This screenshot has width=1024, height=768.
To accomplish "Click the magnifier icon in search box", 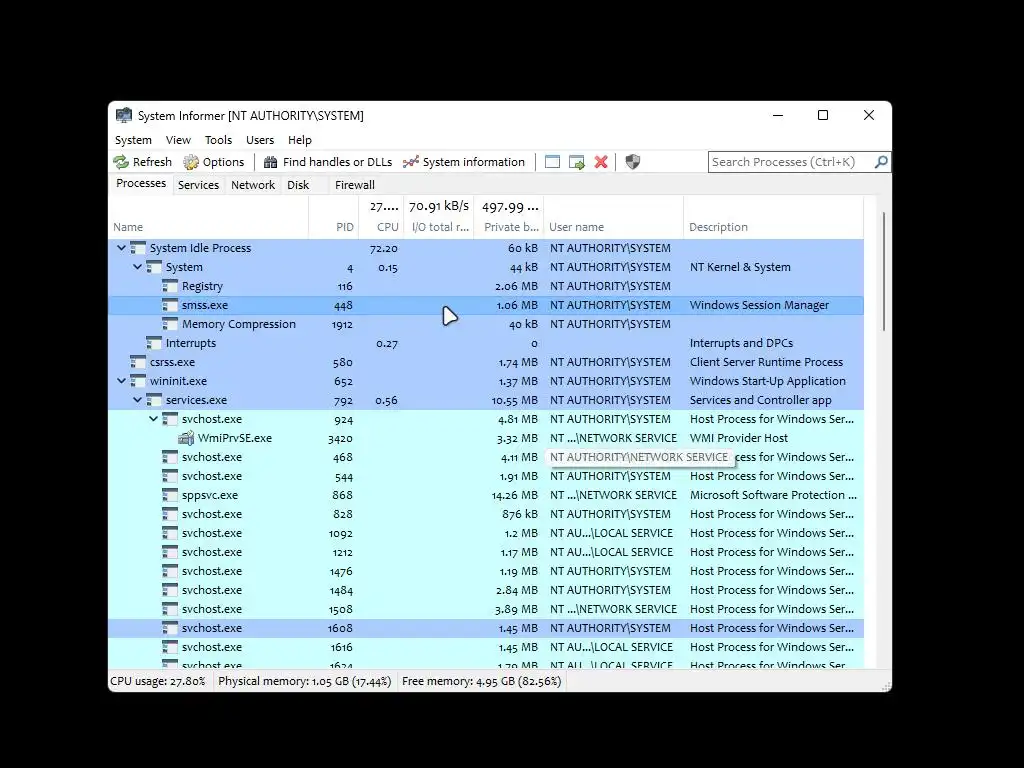I will (x=881, y=161).
